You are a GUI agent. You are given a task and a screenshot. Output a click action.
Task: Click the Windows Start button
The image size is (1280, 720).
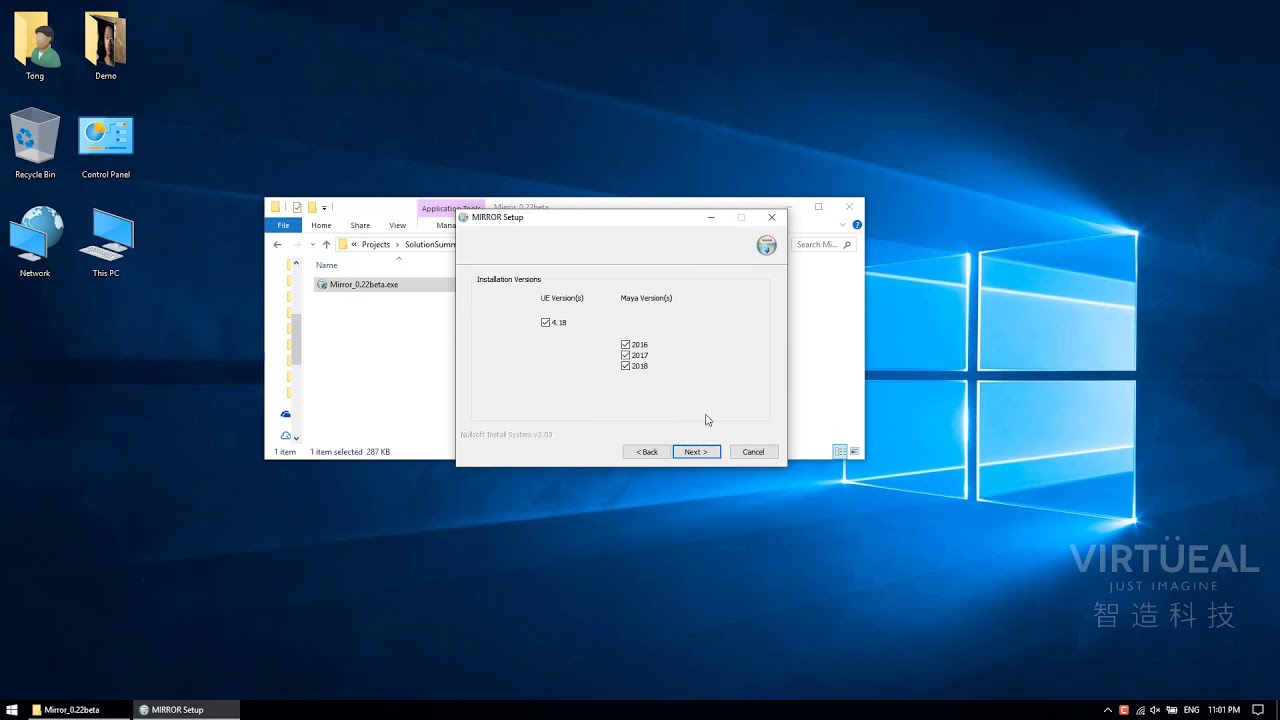click(x=12, y=710)
